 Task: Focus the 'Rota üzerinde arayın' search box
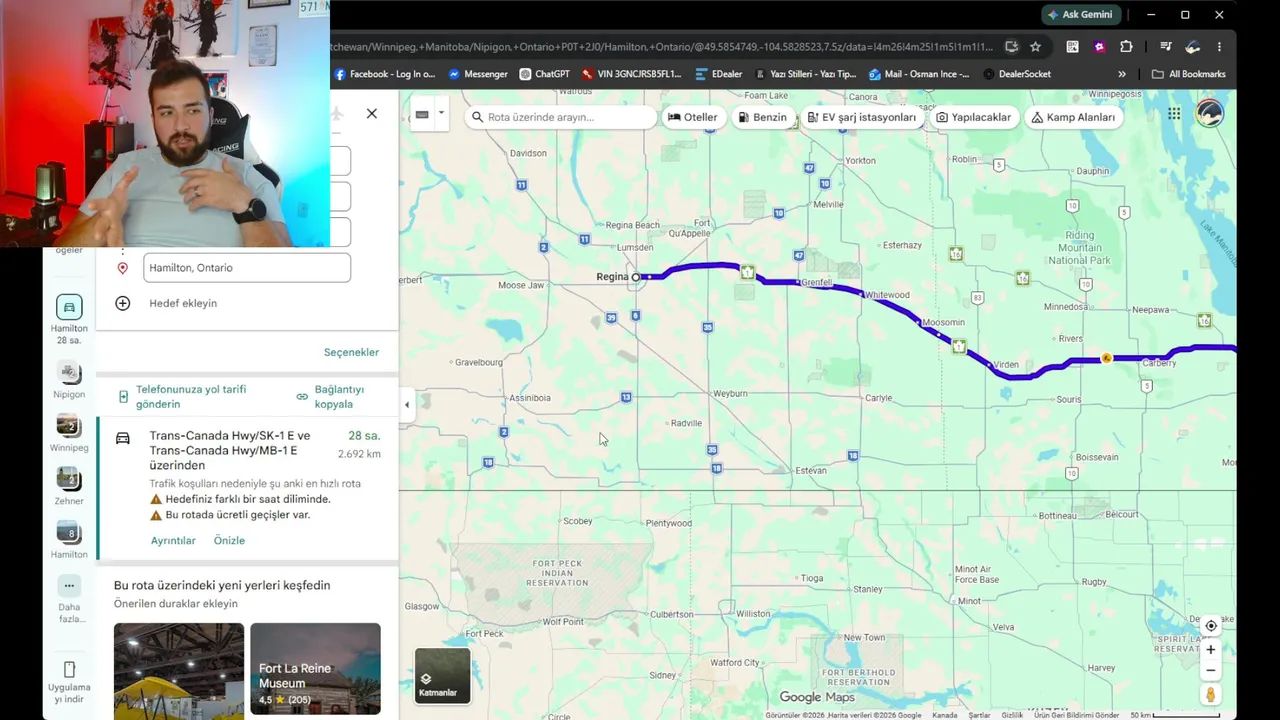pyautogui.click(x=561, y=117)
